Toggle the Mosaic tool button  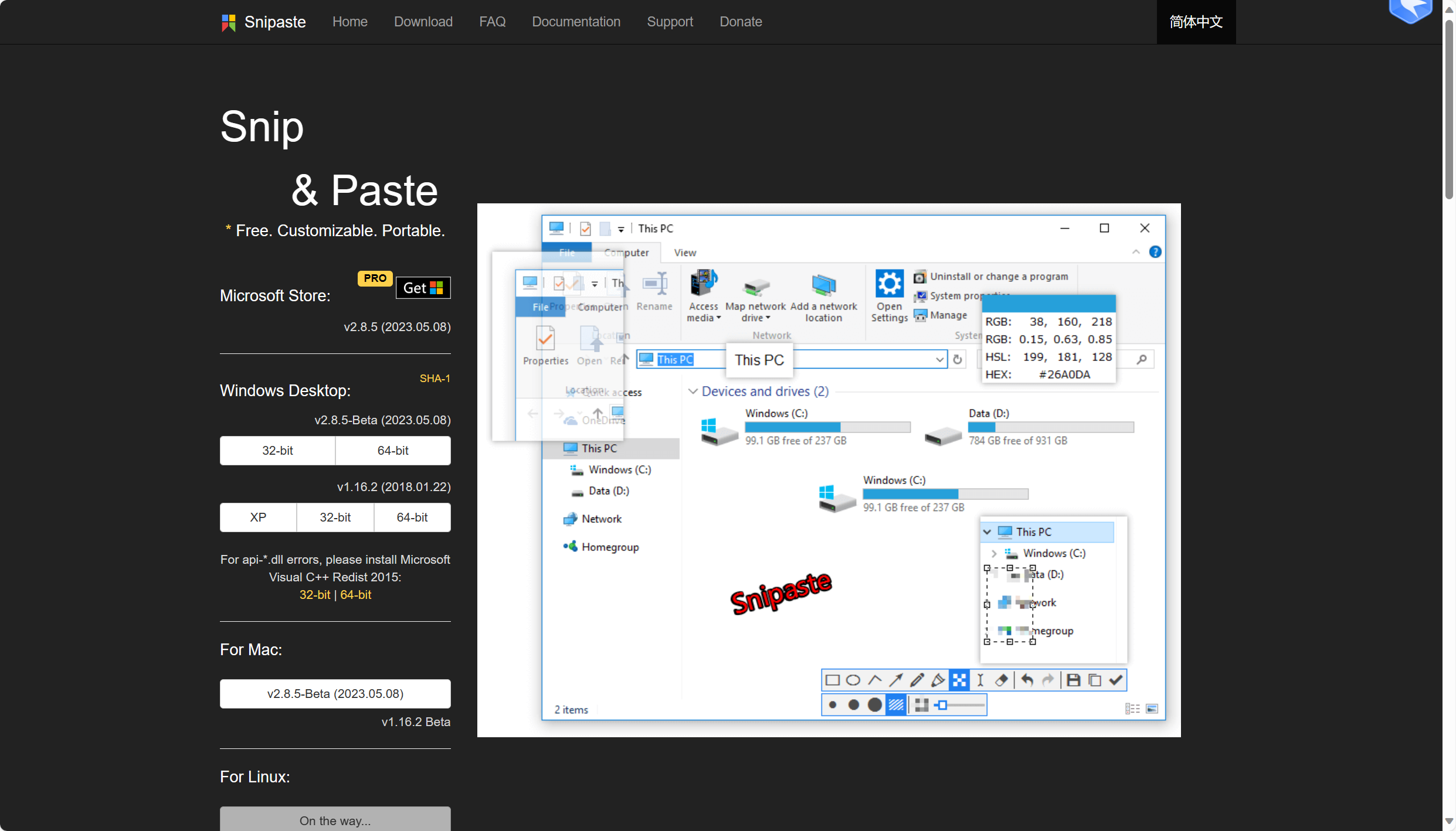(959, 680)
